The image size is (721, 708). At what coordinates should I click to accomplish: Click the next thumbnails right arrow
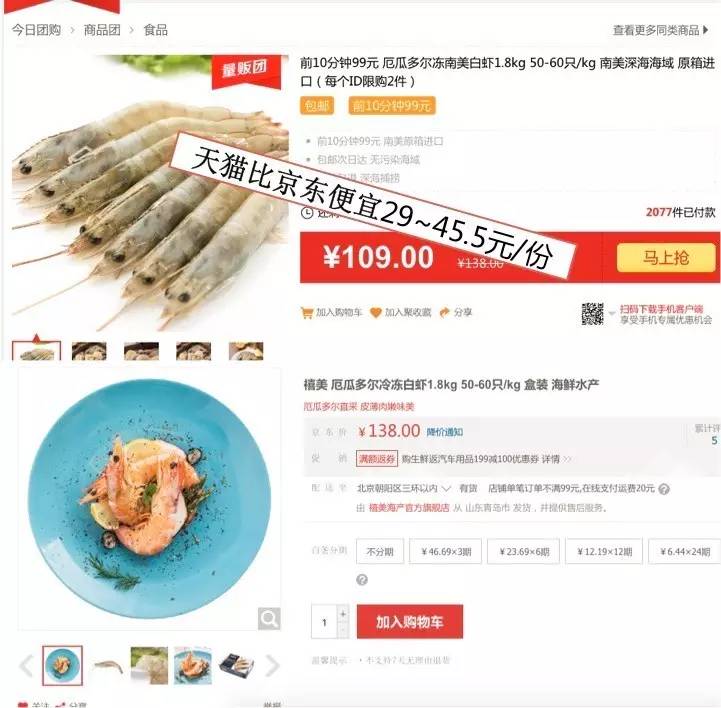click(x=273, y=665)
